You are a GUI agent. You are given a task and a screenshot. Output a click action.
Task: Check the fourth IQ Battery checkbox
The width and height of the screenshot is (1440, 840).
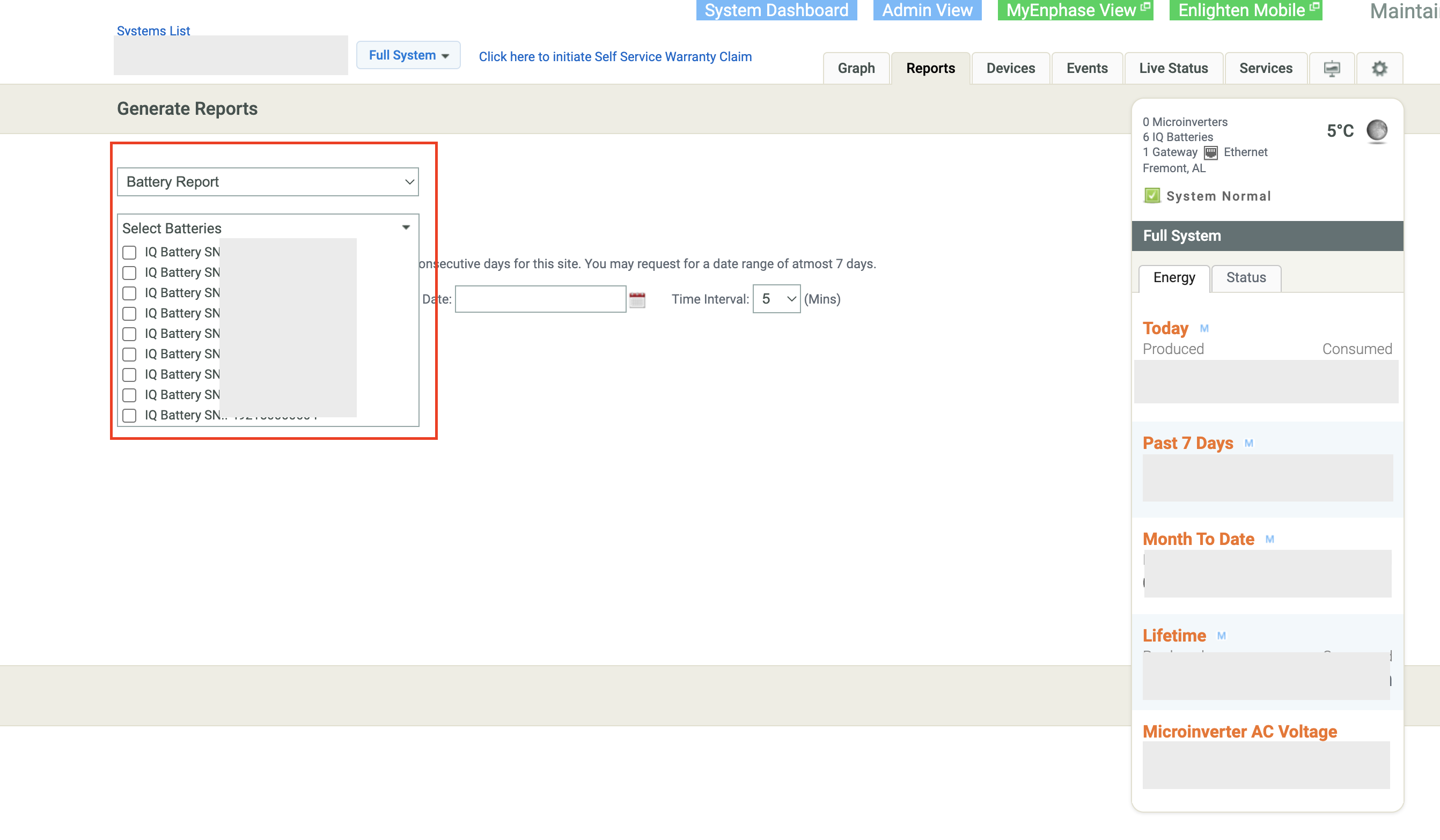[x=129, y=314]
